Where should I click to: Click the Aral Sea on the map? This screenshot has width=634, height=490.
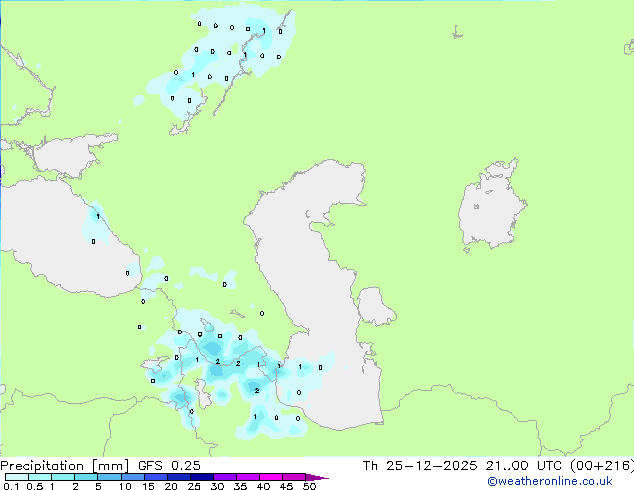[x=493, y=210]
